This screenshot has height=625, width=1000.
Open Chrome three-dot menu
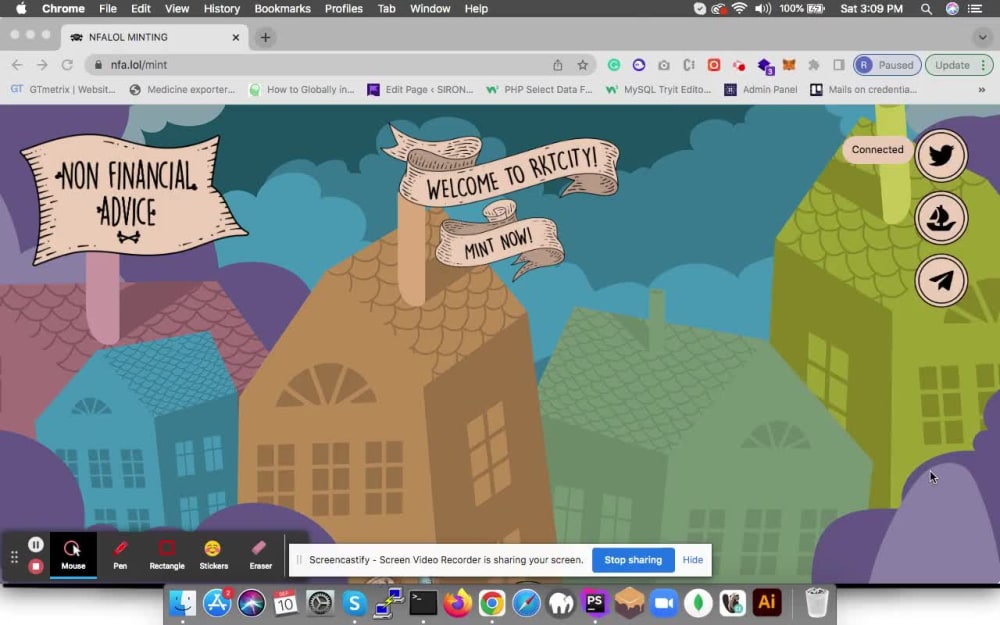pyautogui.click(x=983, y=65)
